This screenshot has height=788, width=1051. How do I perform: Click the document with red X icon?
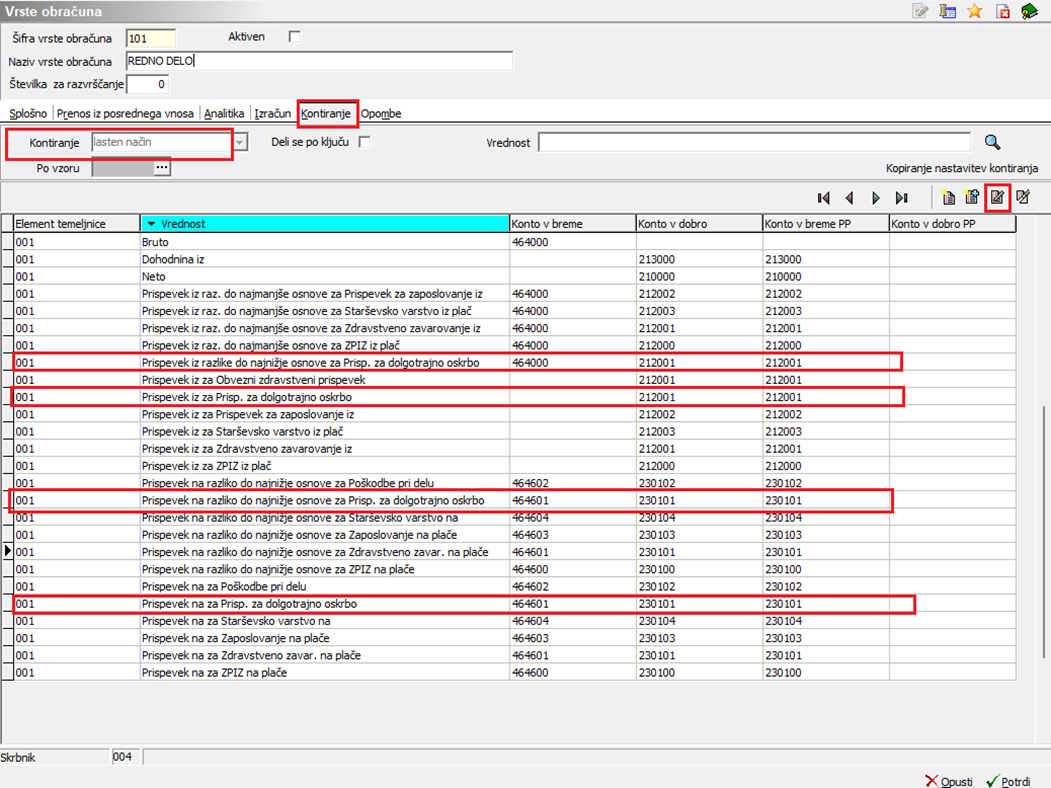click(1003, 11)
